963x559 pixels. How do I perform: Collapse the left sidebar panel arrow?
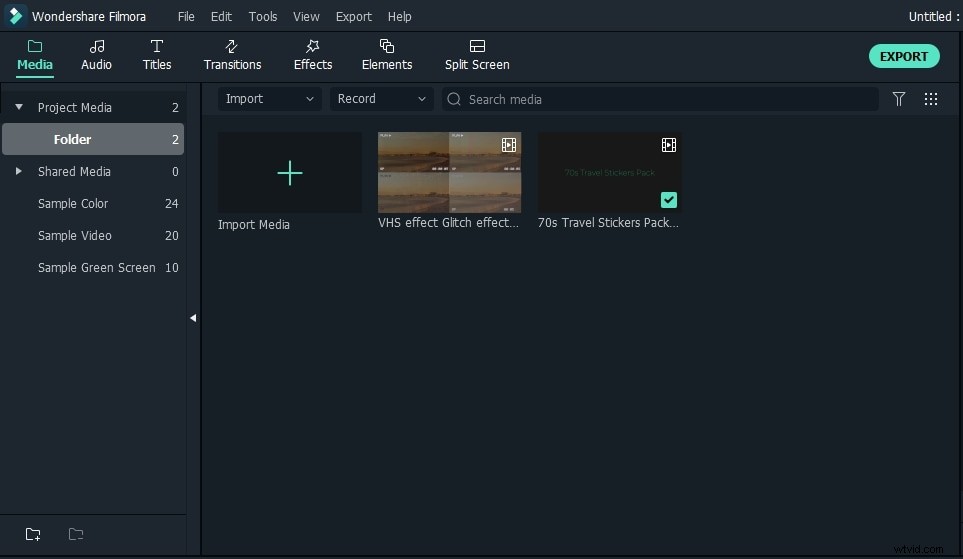point(193,318)
